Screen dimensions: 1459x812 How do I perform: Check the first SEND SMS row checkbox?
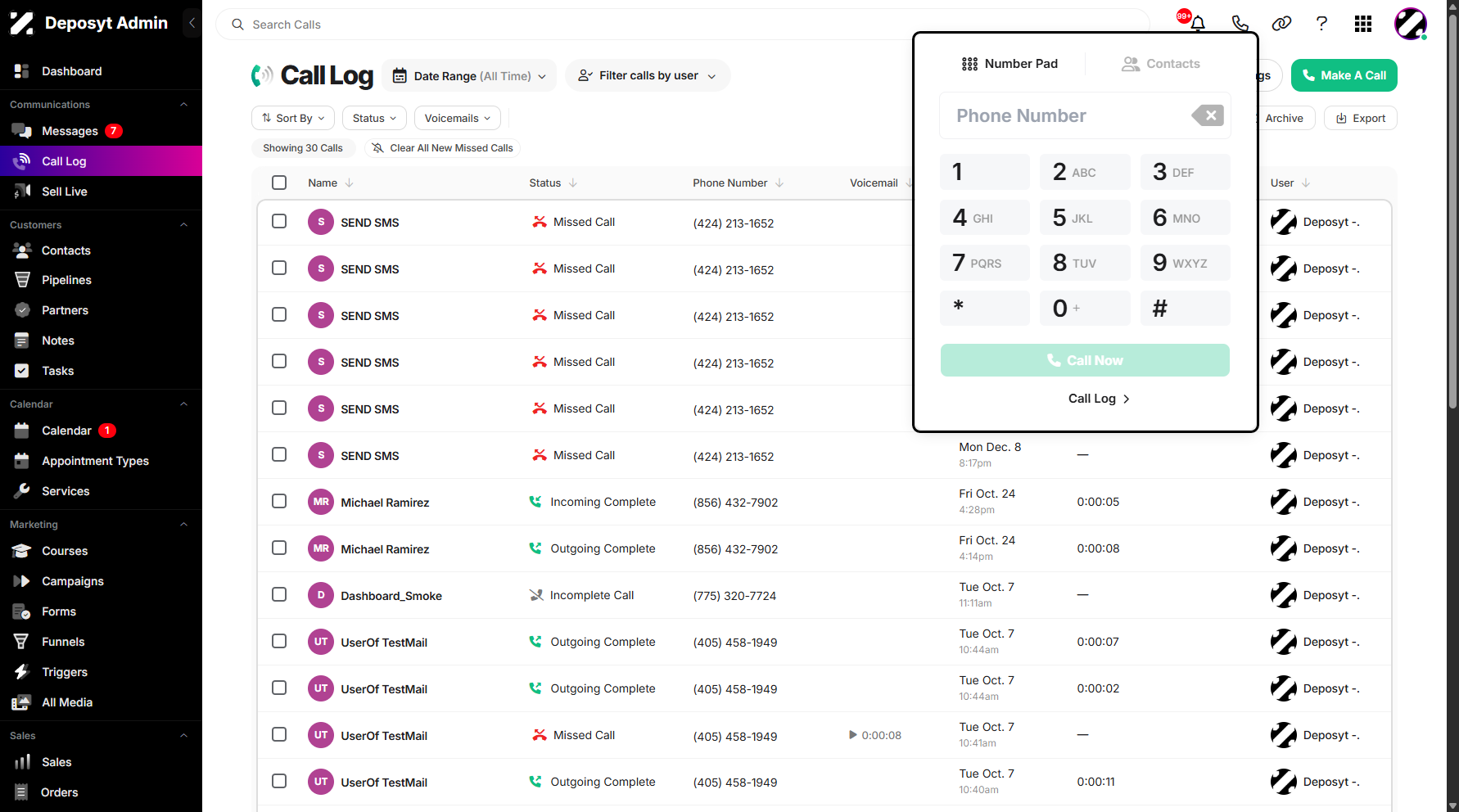click(279, 221)
